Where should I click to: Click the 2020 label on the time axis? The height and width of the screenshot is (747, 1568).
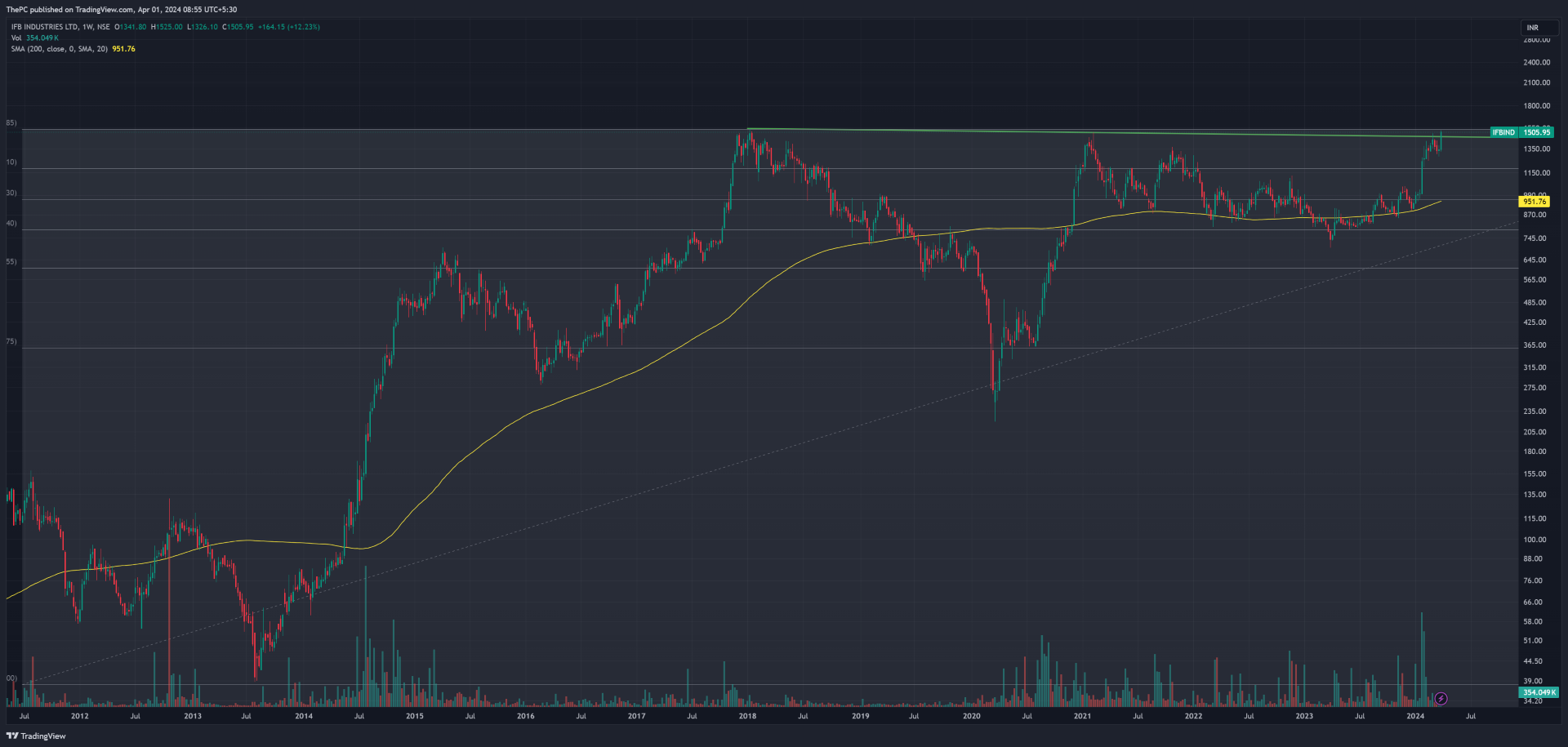point(971,716)
